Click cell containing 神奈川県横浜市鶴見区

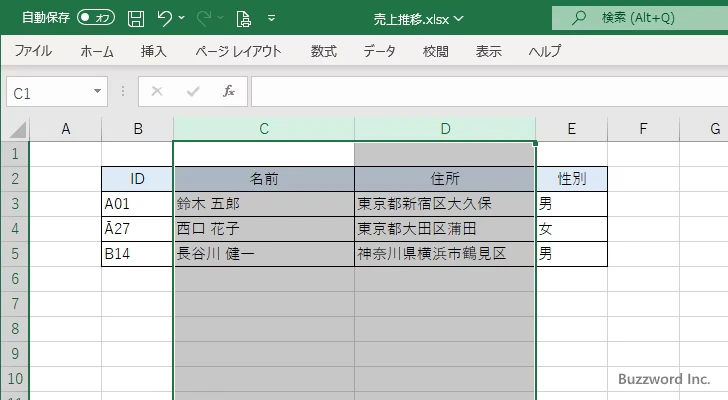coord(445,254)
